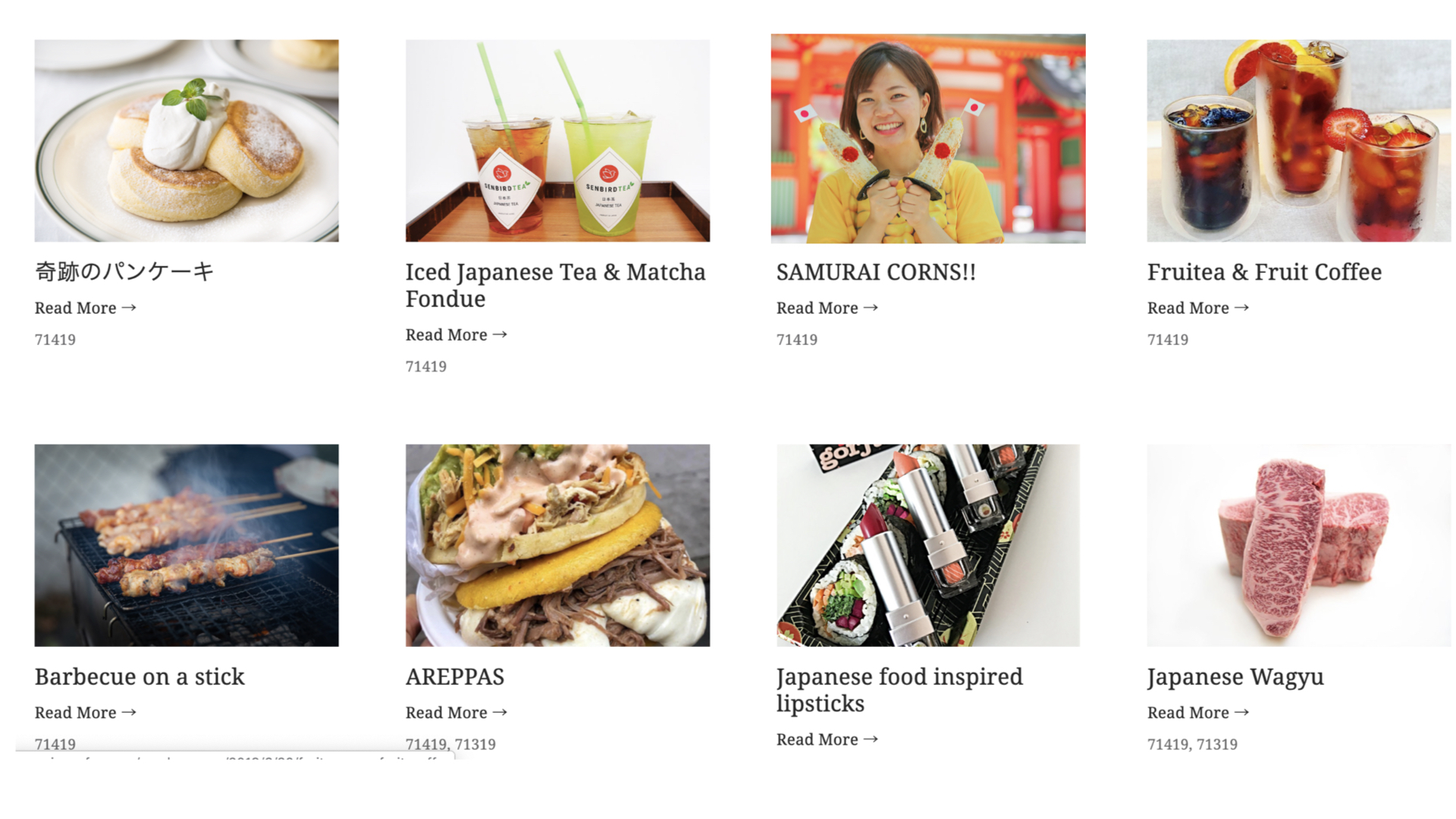
Task: Open the 奇跡のパンケーキ article title
Action: pos(124,271)
